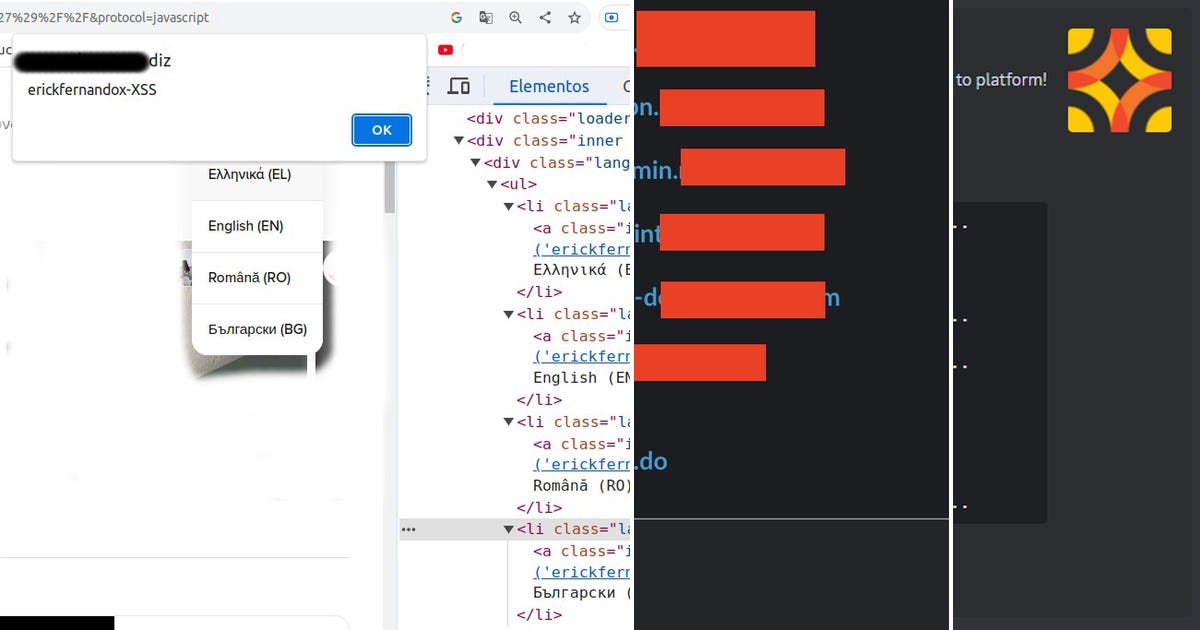The image size is (1200, 630).
Task: Click the share icon in the browser toolbar
Action: 544,17
